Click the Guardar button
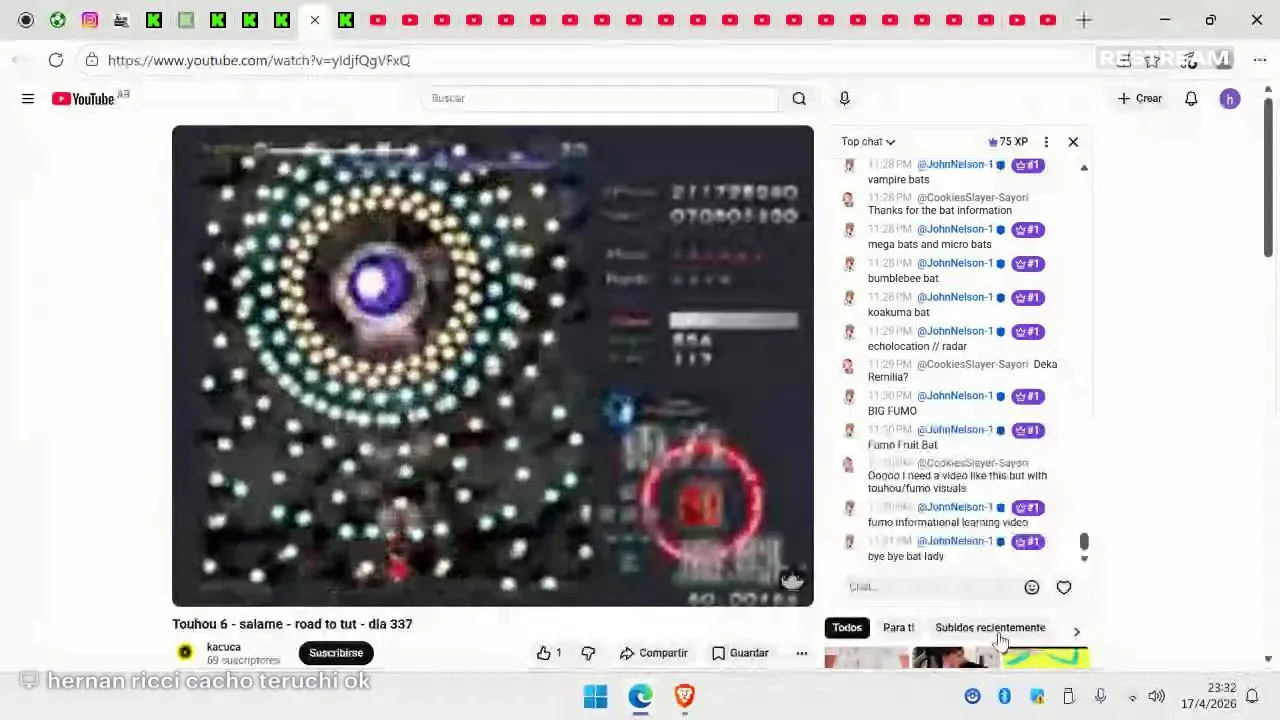 point(740,653)
